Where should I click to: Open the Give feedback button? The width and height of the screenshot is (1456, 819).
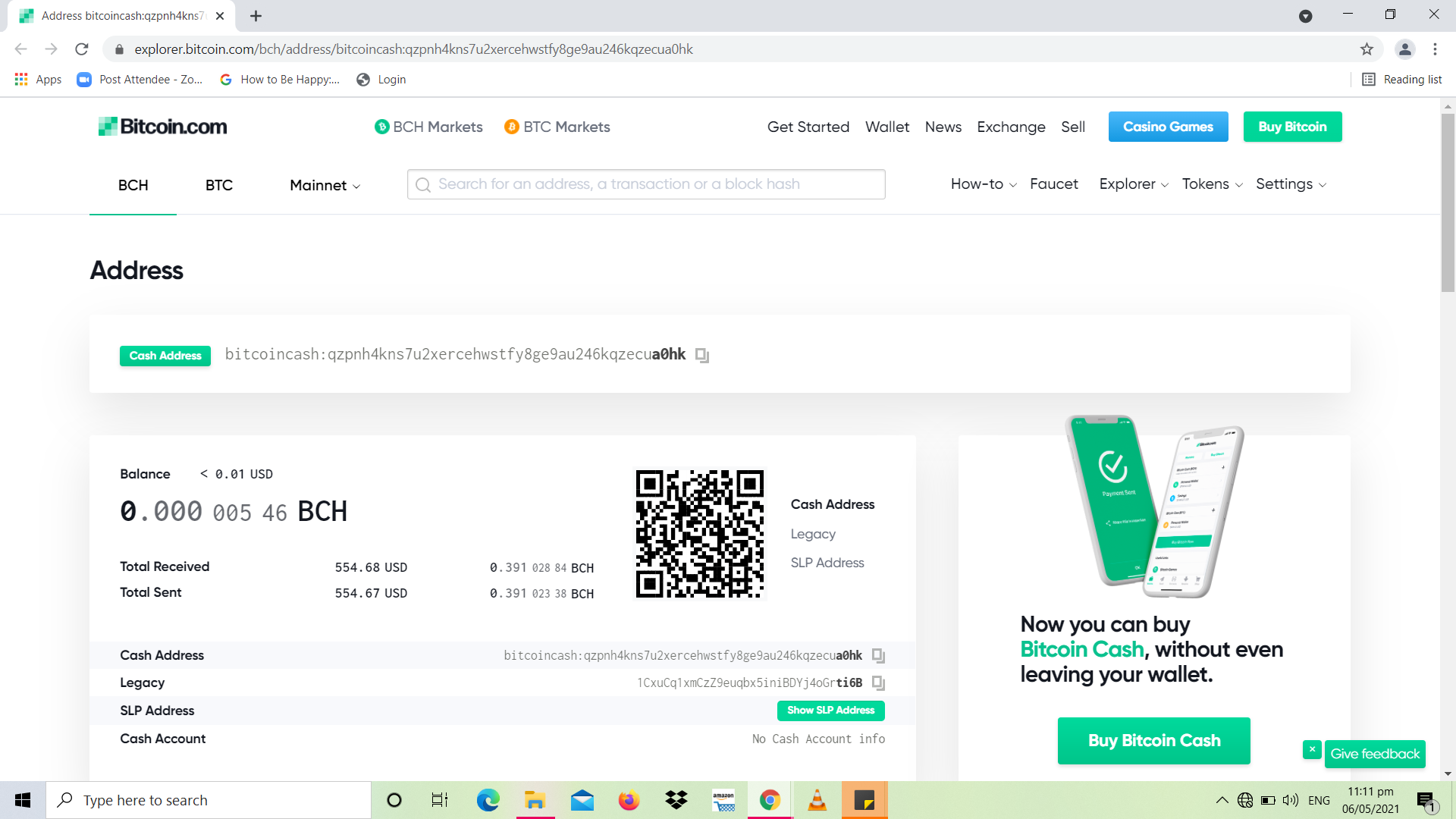(1375, 754)
